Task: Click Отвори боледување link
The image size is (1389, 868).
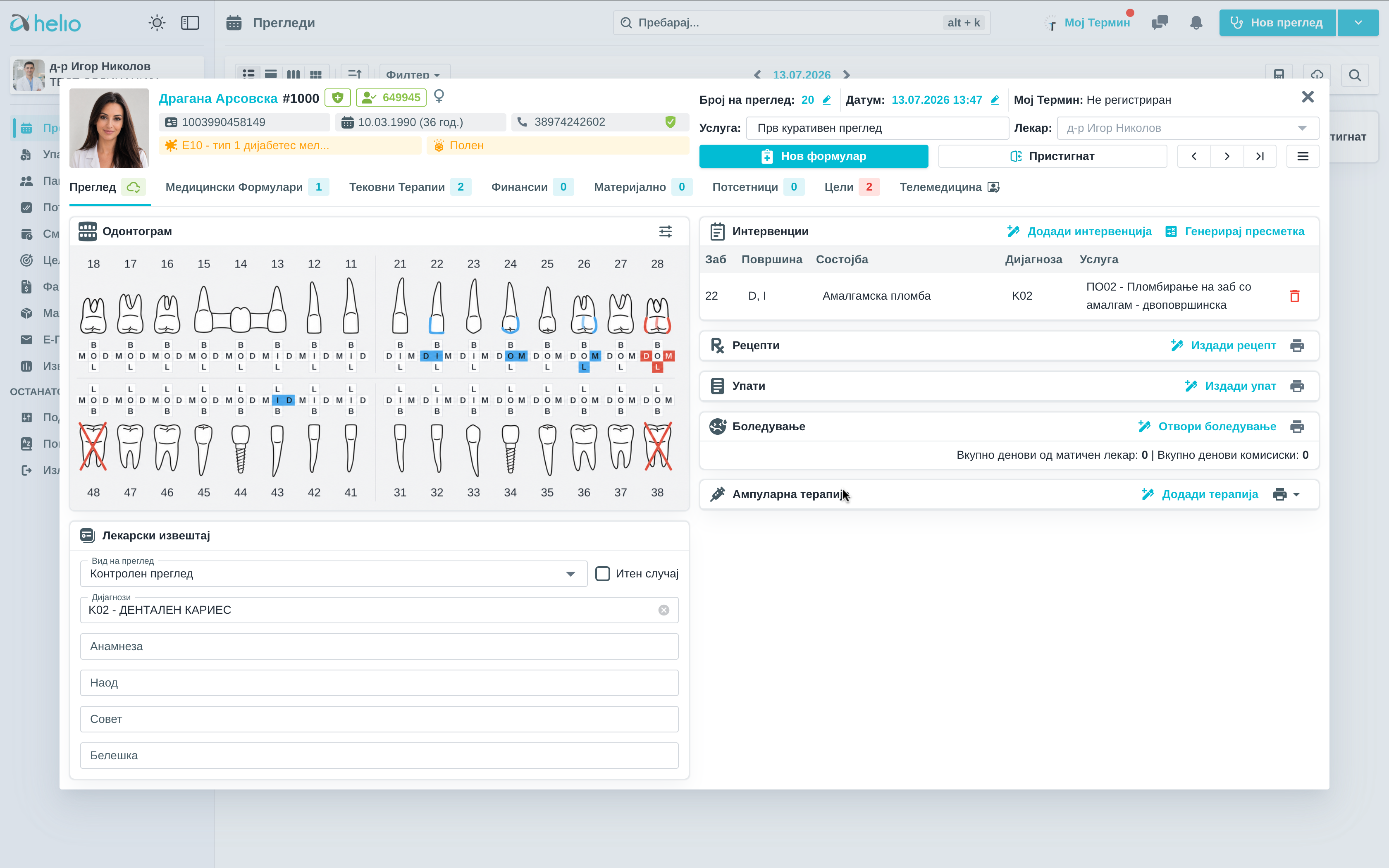Action: tap(1207, 427)
